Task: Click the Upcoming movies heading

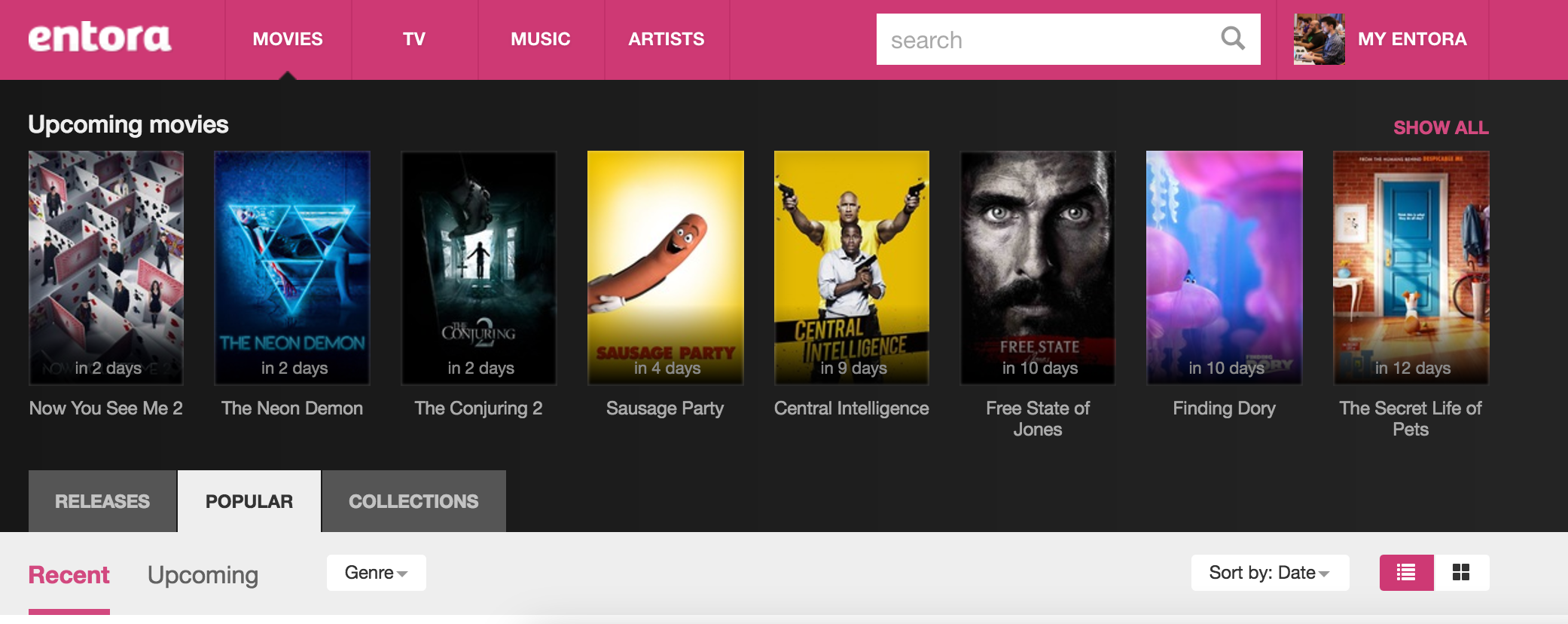Action: point(128,124)
